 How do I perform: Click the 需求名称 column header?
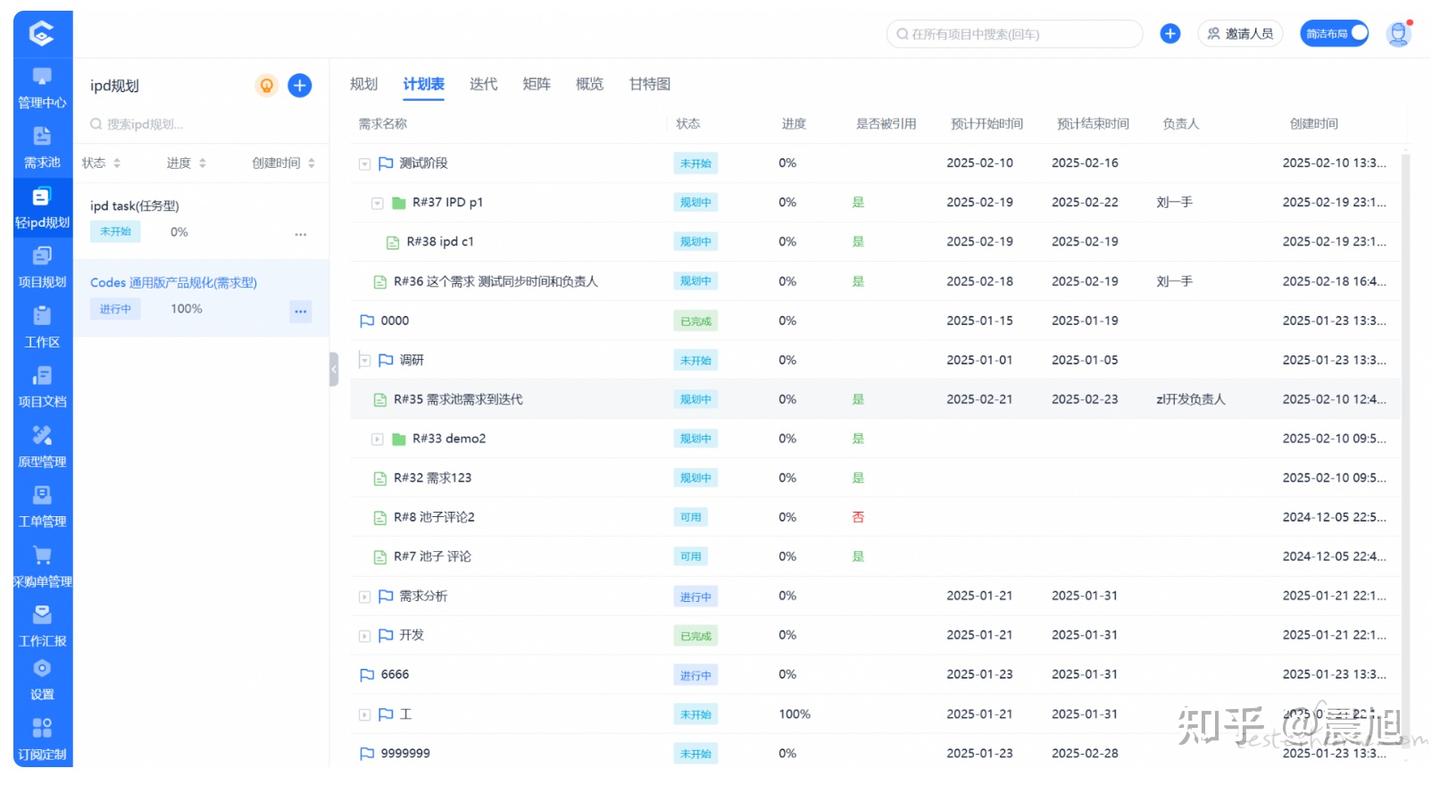pos(383,124)
